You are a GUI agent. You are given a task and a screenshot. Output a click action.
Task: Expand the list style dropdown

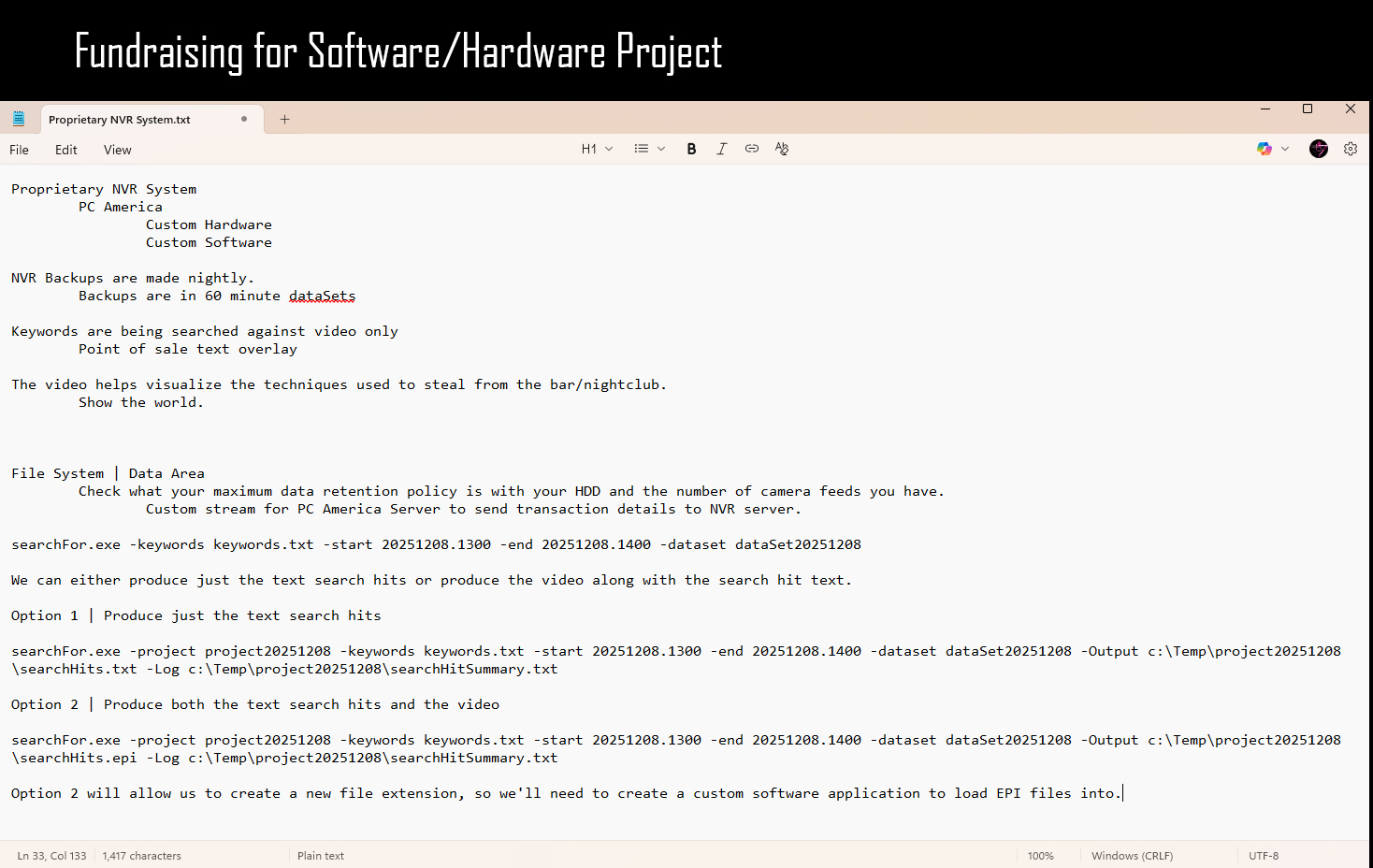649,149
